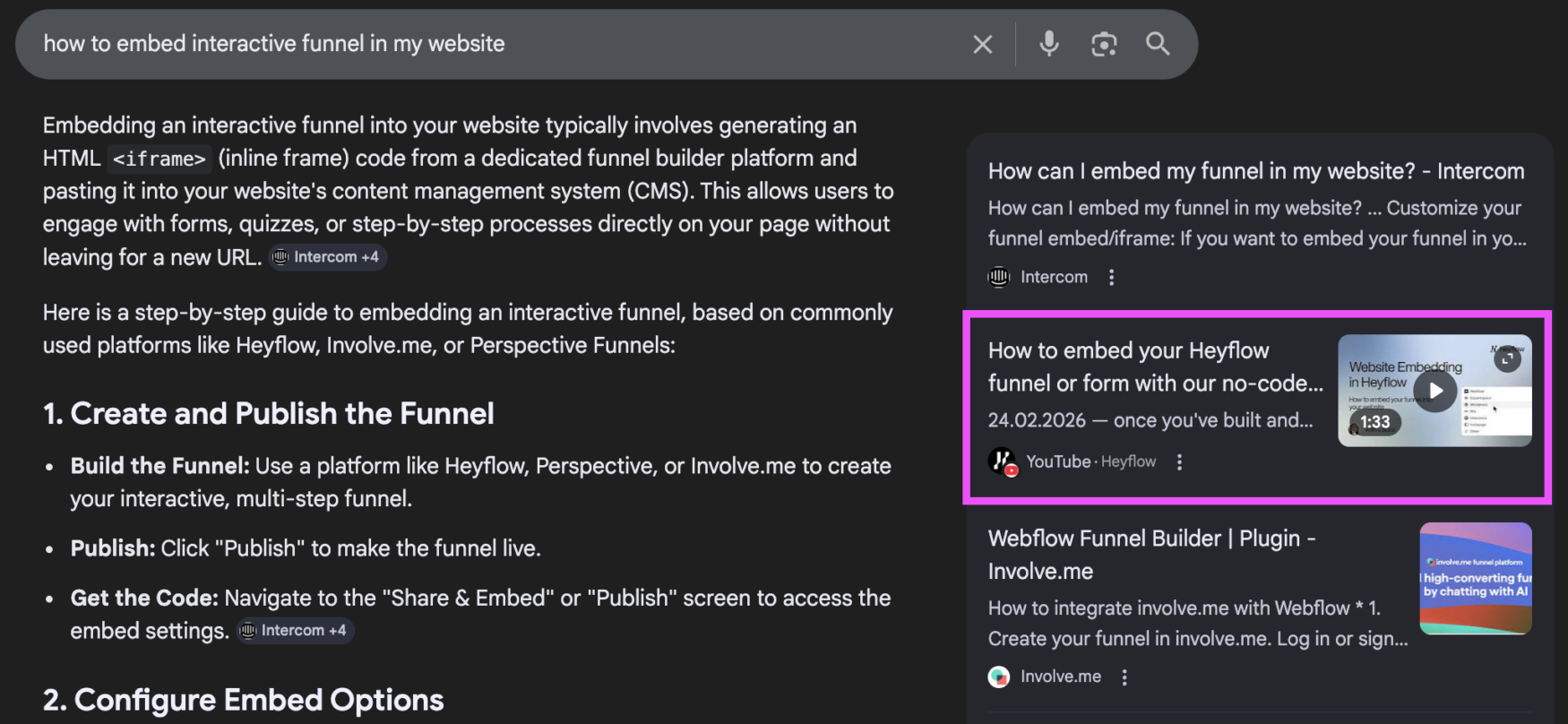Click the 1:33 video duration badge

[1374, 422]
